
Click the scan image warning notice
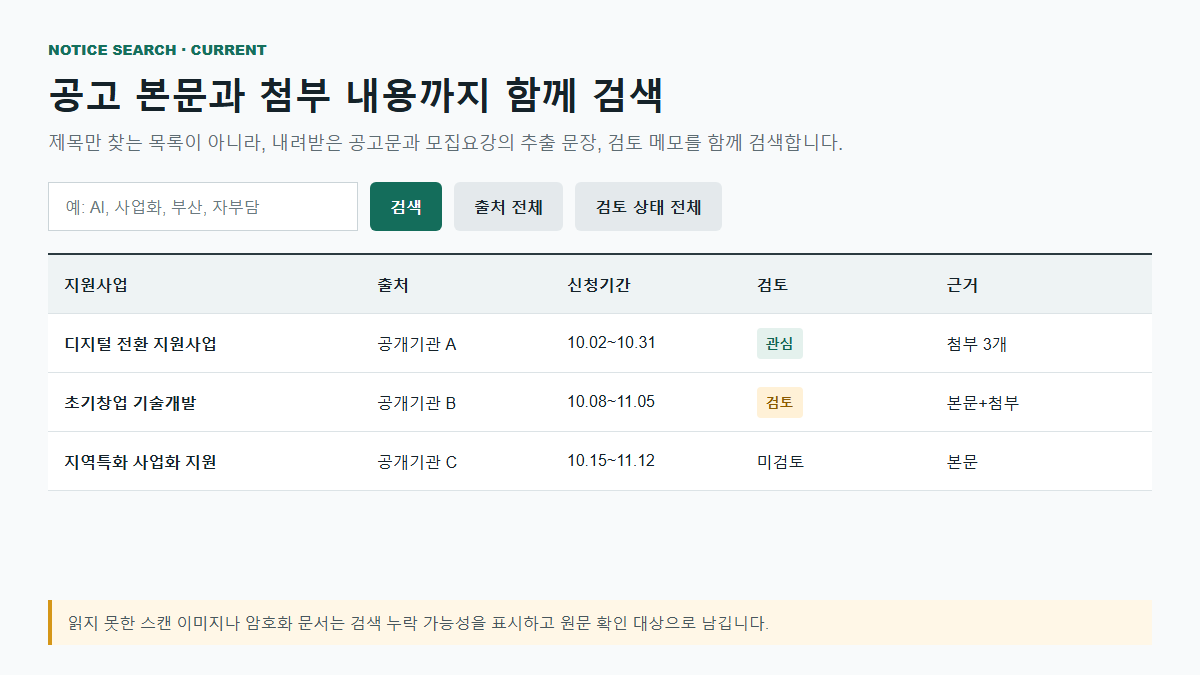[x=600, y=622]
